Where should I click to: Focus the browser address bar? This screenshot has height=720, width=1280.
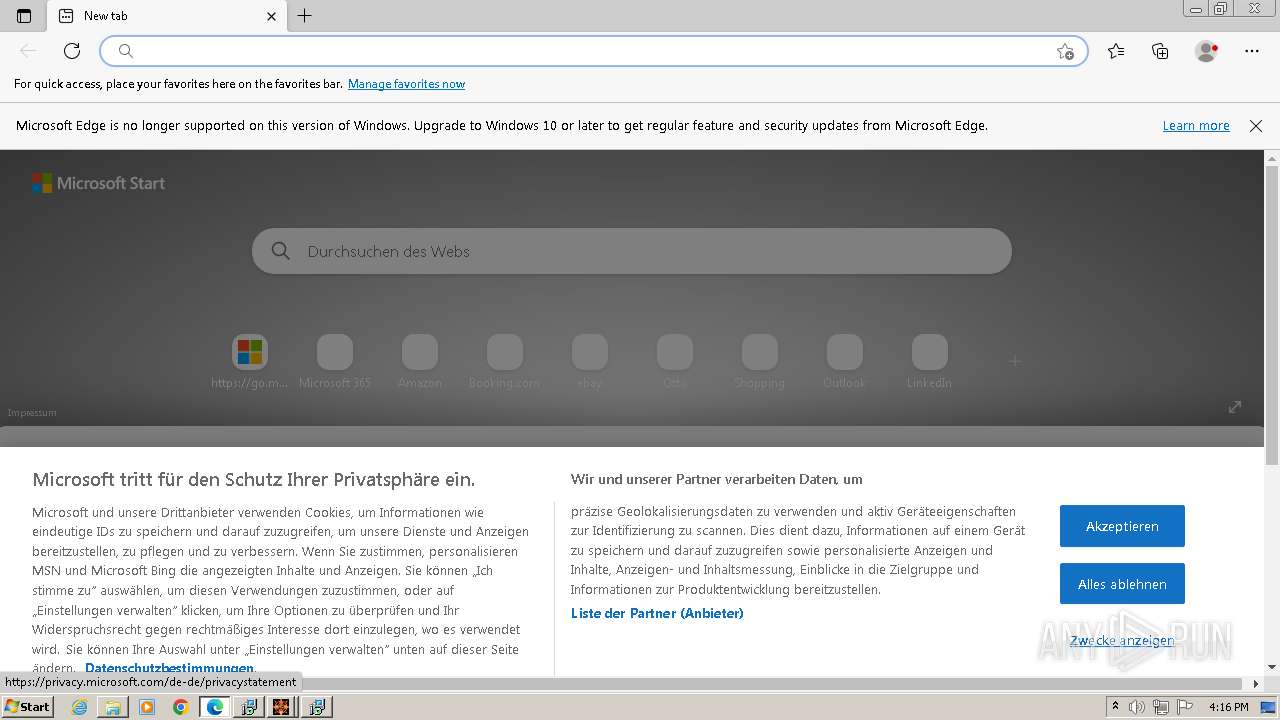pos(594,51)
